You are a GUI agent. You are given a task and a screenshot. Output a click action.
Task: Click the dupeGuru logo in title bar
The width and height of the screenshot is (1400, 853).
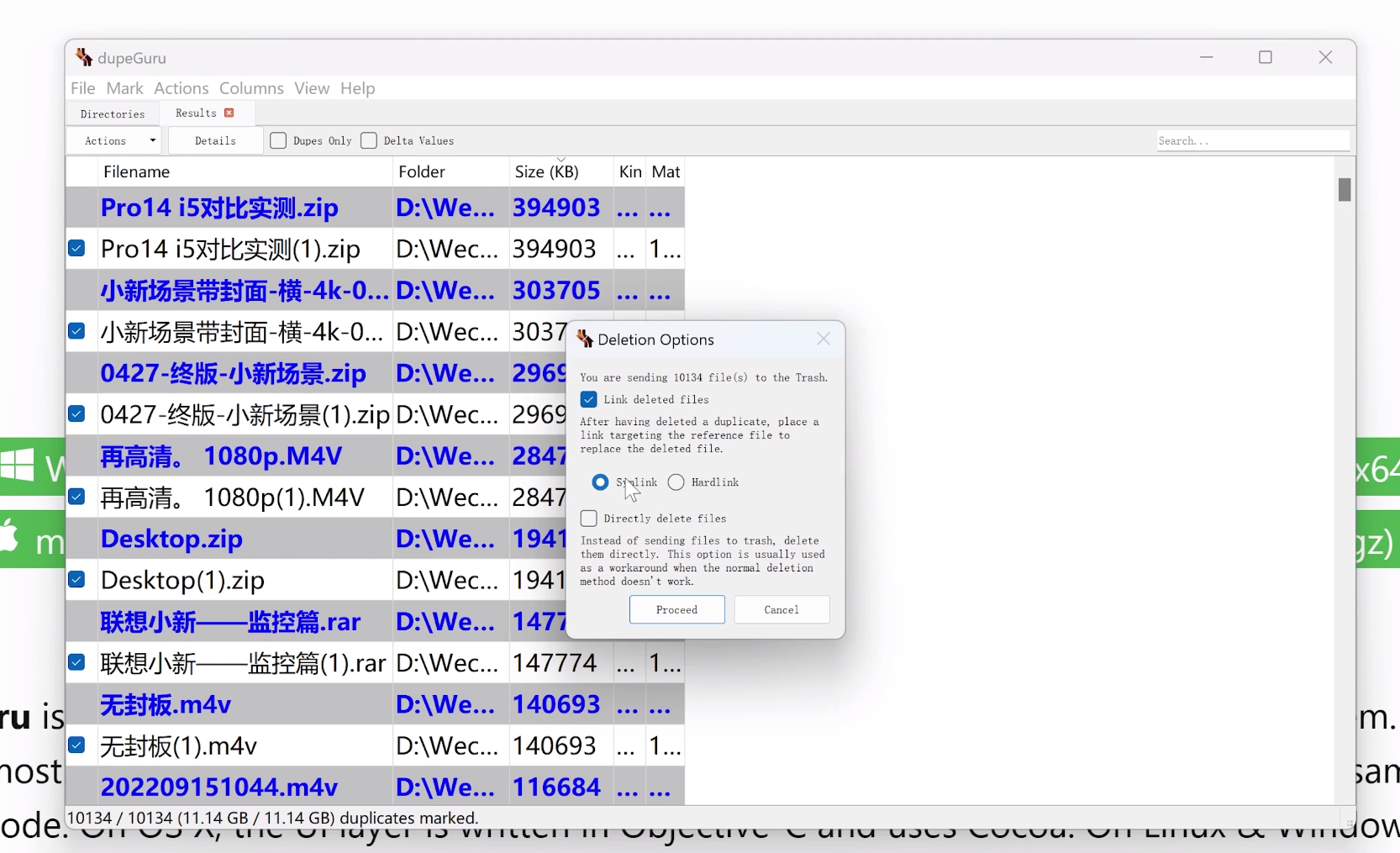click(84, 57)
